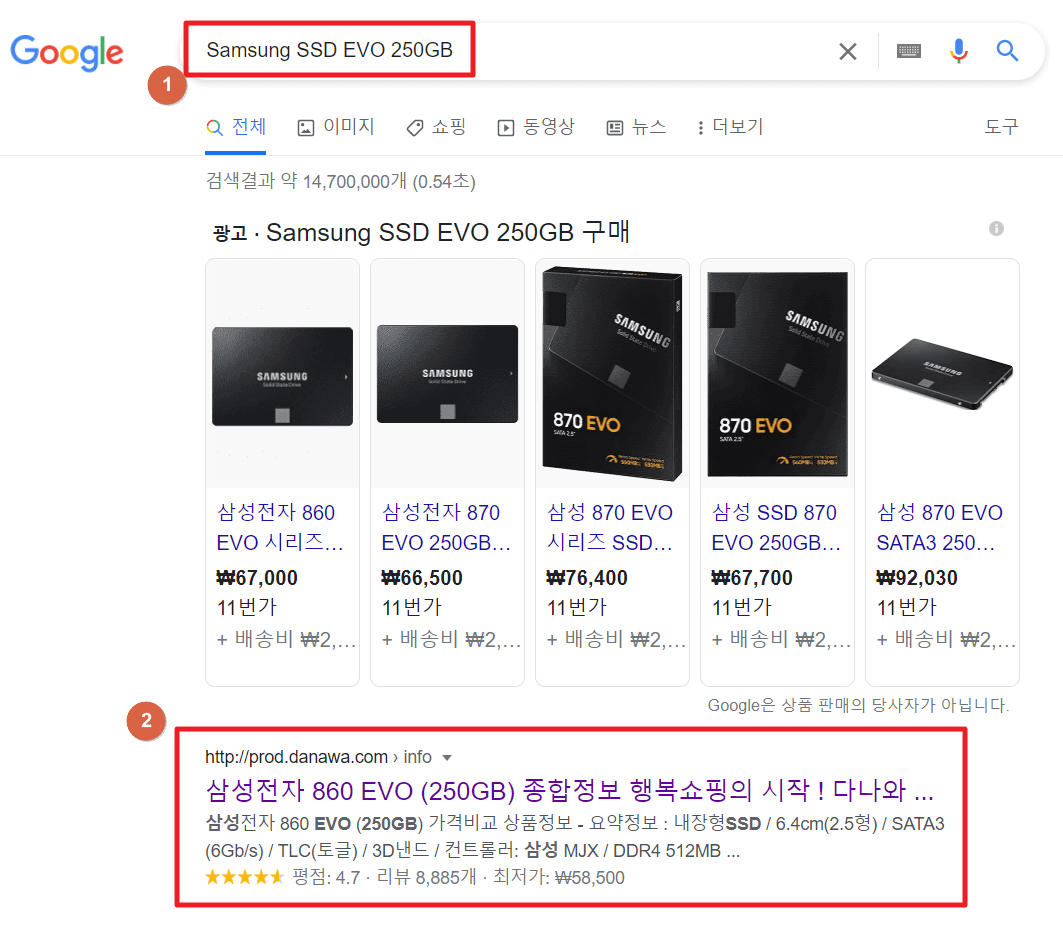Open the 삼성전자 860 EVO danawa result link

(569, 790)
